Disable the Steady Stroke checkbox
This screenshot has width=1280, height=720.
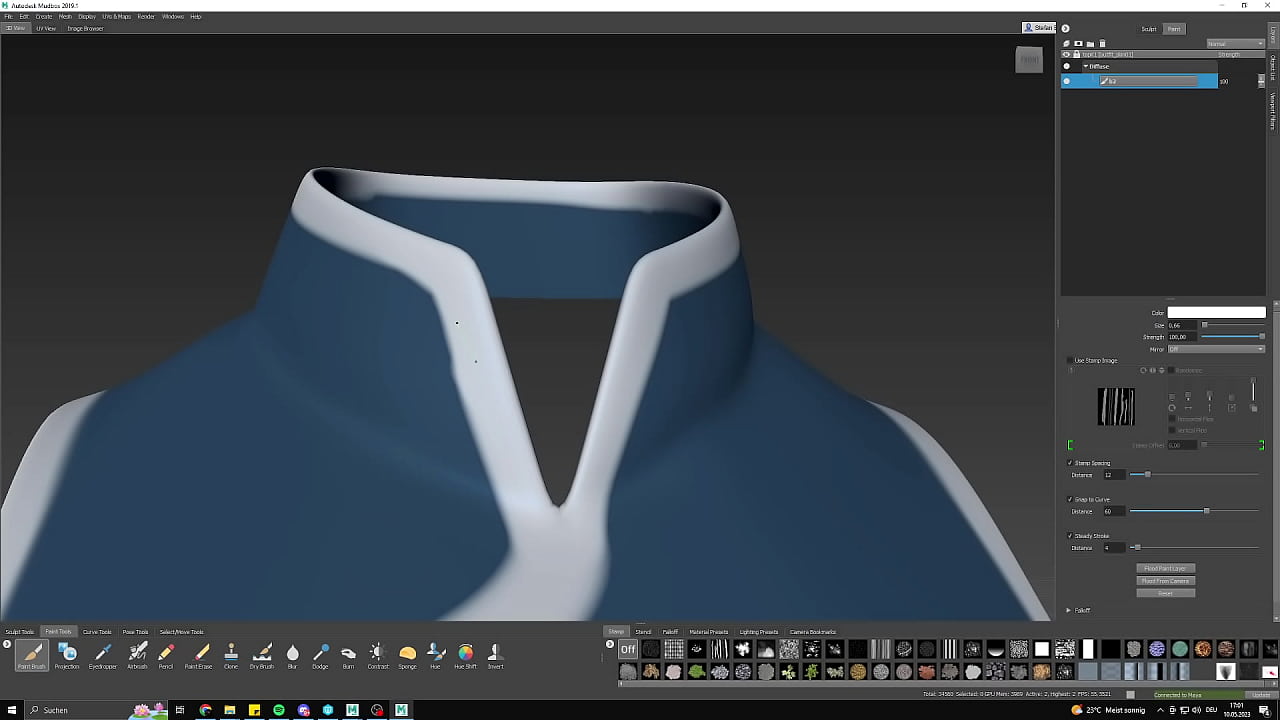(x=1070, y=536)
